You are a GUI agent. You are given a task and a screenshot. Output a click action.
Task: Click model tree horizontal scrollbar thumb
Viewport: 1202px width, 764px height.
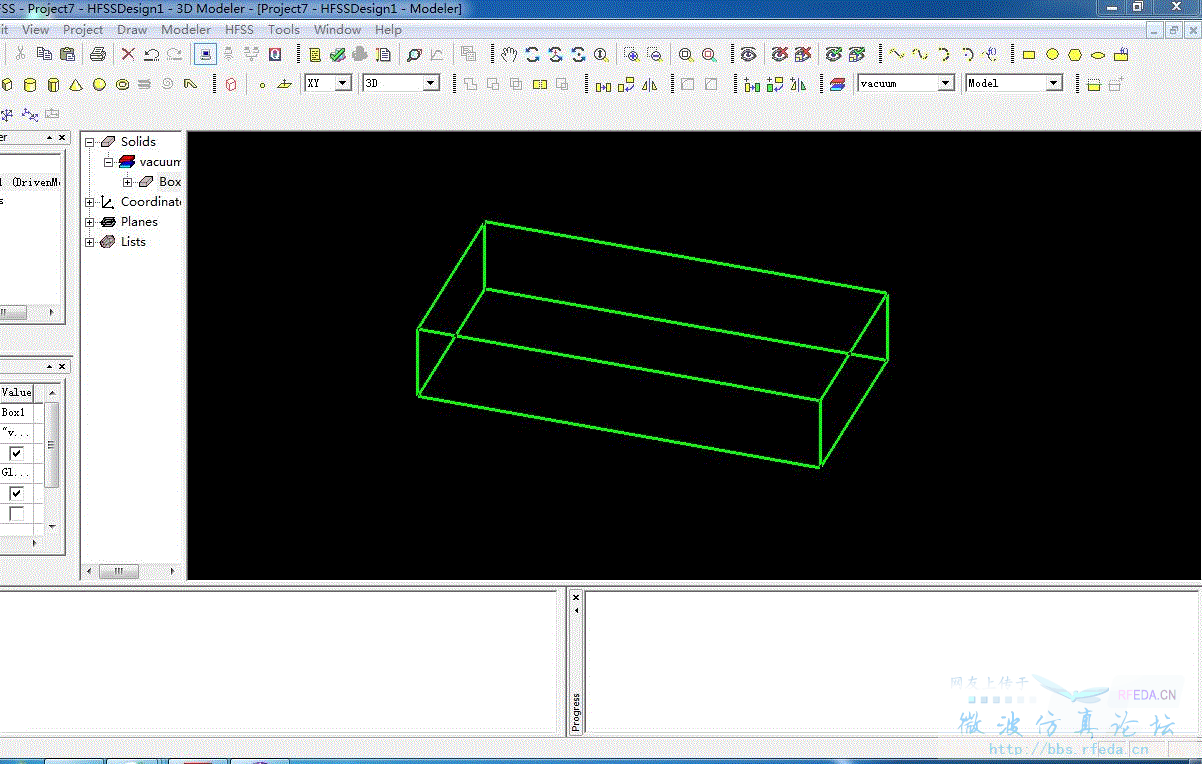pyautogui.click(x=119, y=571)
